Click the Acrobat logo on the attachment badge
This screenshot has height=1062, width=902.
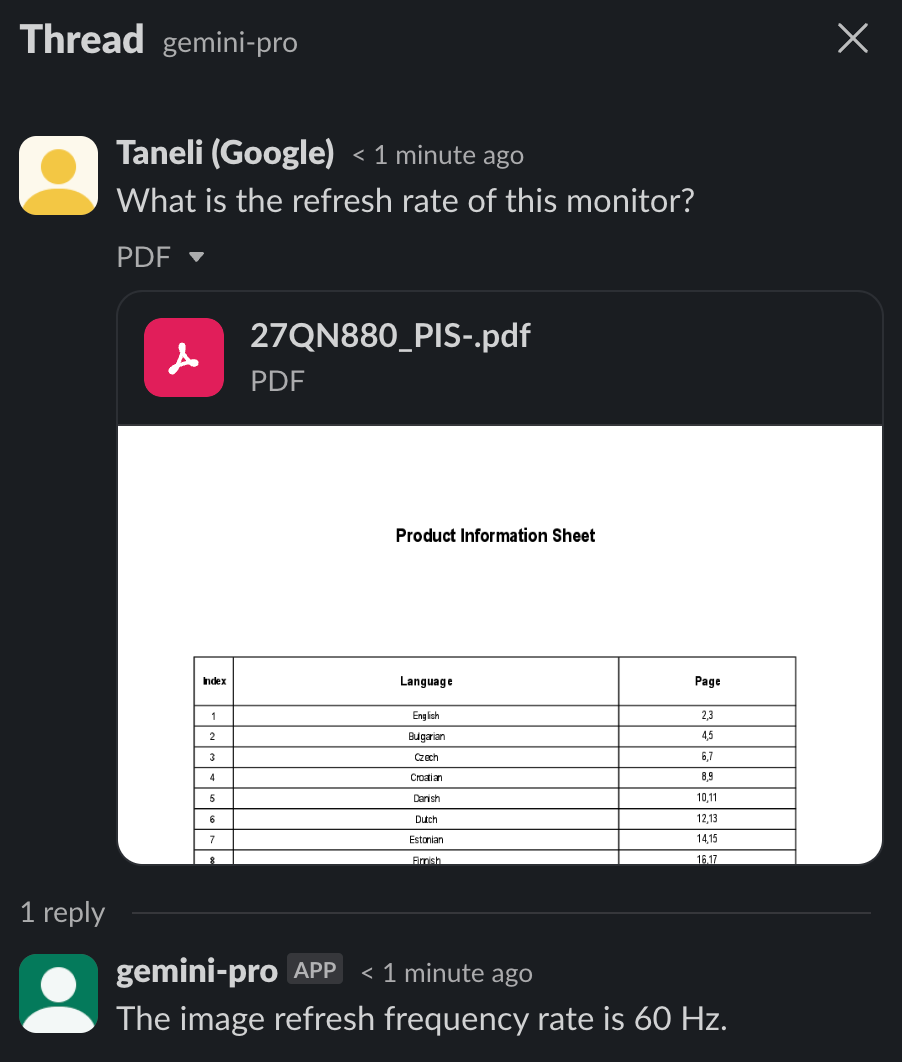[x=184, y=357]
